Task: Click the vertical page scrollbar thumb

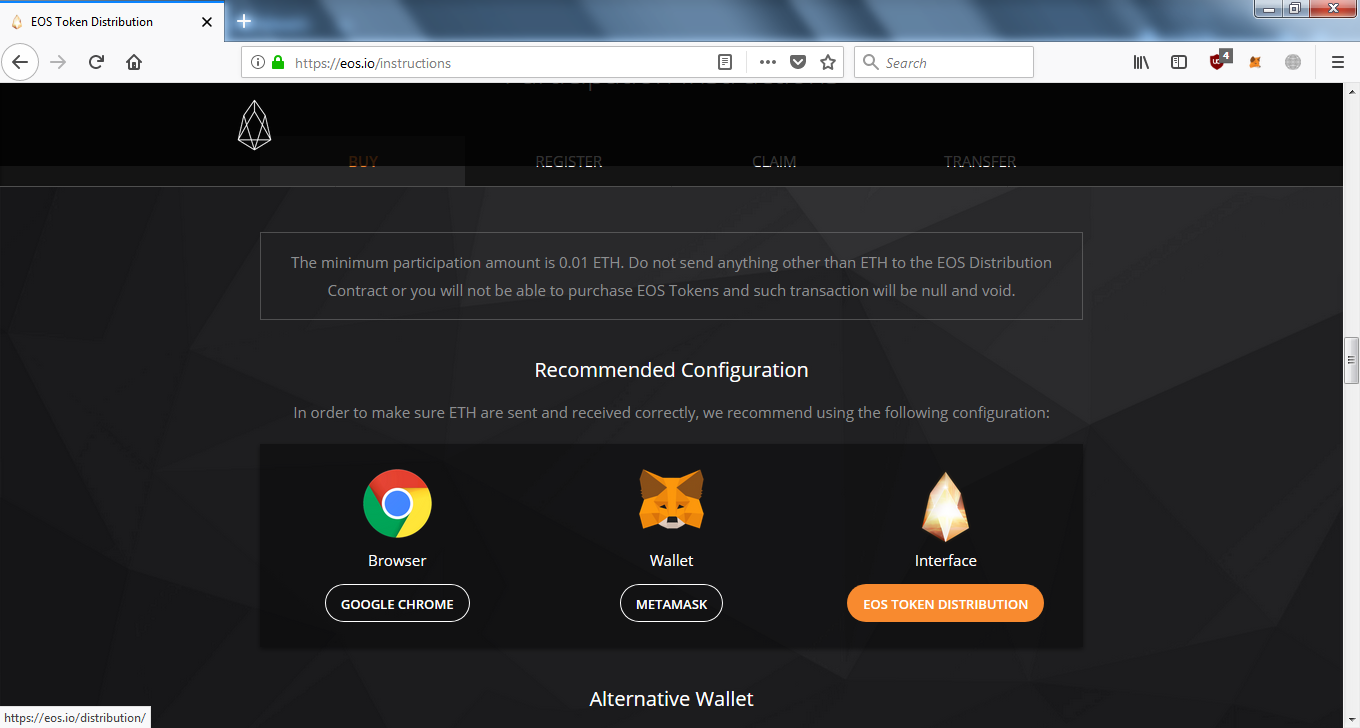Action: (1351, 360)
